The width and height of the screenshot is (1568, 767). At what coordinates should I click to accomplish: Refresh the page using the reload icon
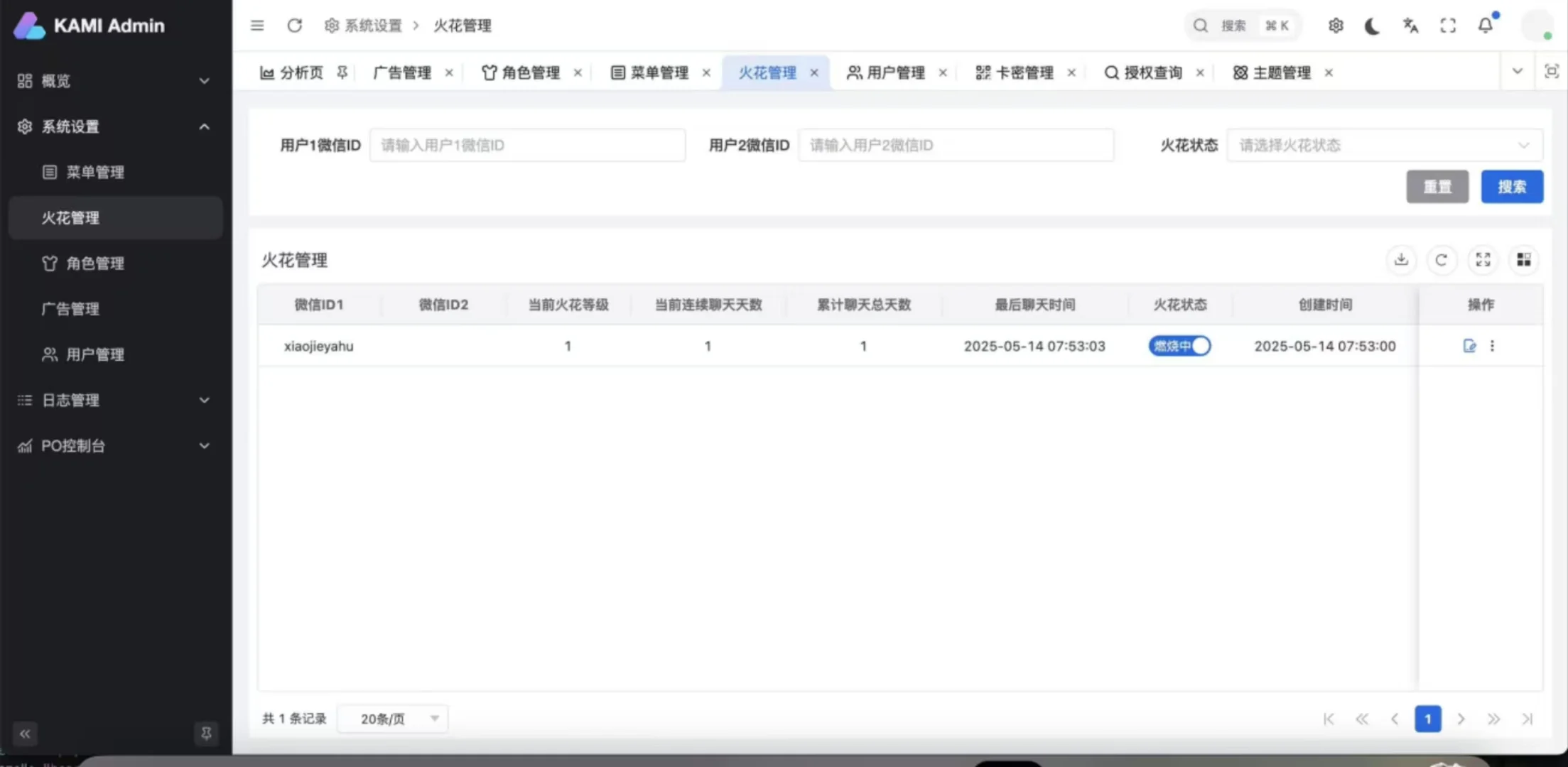pos(294,26)
